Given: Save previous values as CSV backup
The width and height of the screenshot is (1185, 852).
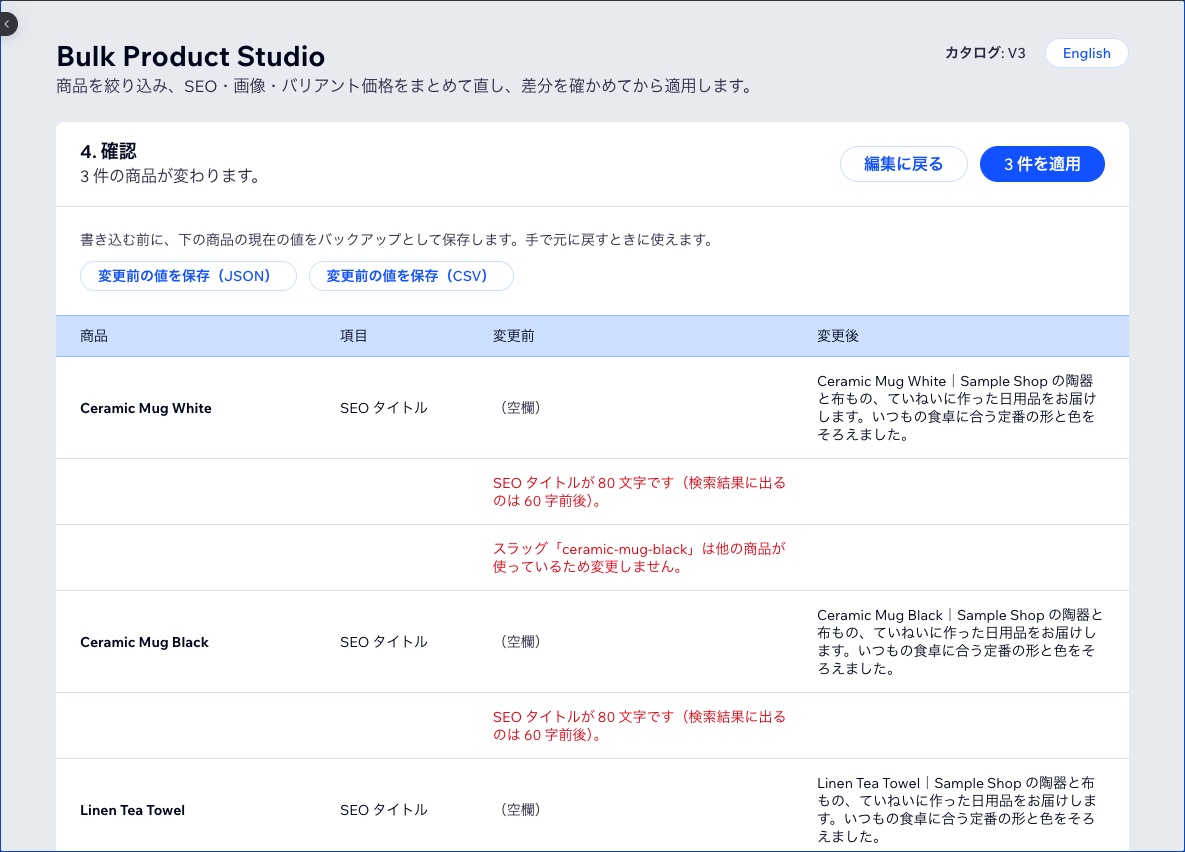Looking at the screenshot, I should [411, 276].
